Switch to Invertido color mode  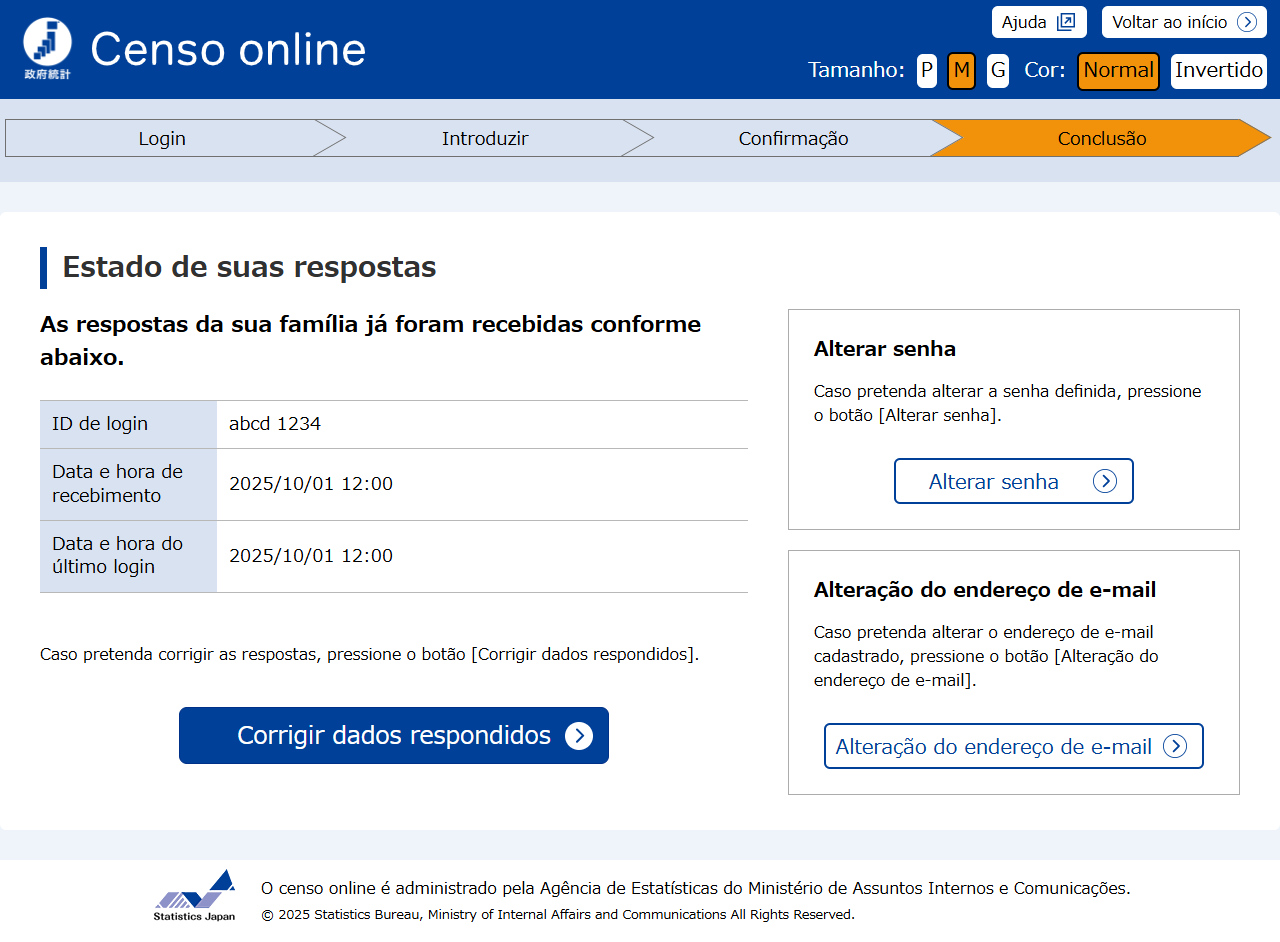1218,70
